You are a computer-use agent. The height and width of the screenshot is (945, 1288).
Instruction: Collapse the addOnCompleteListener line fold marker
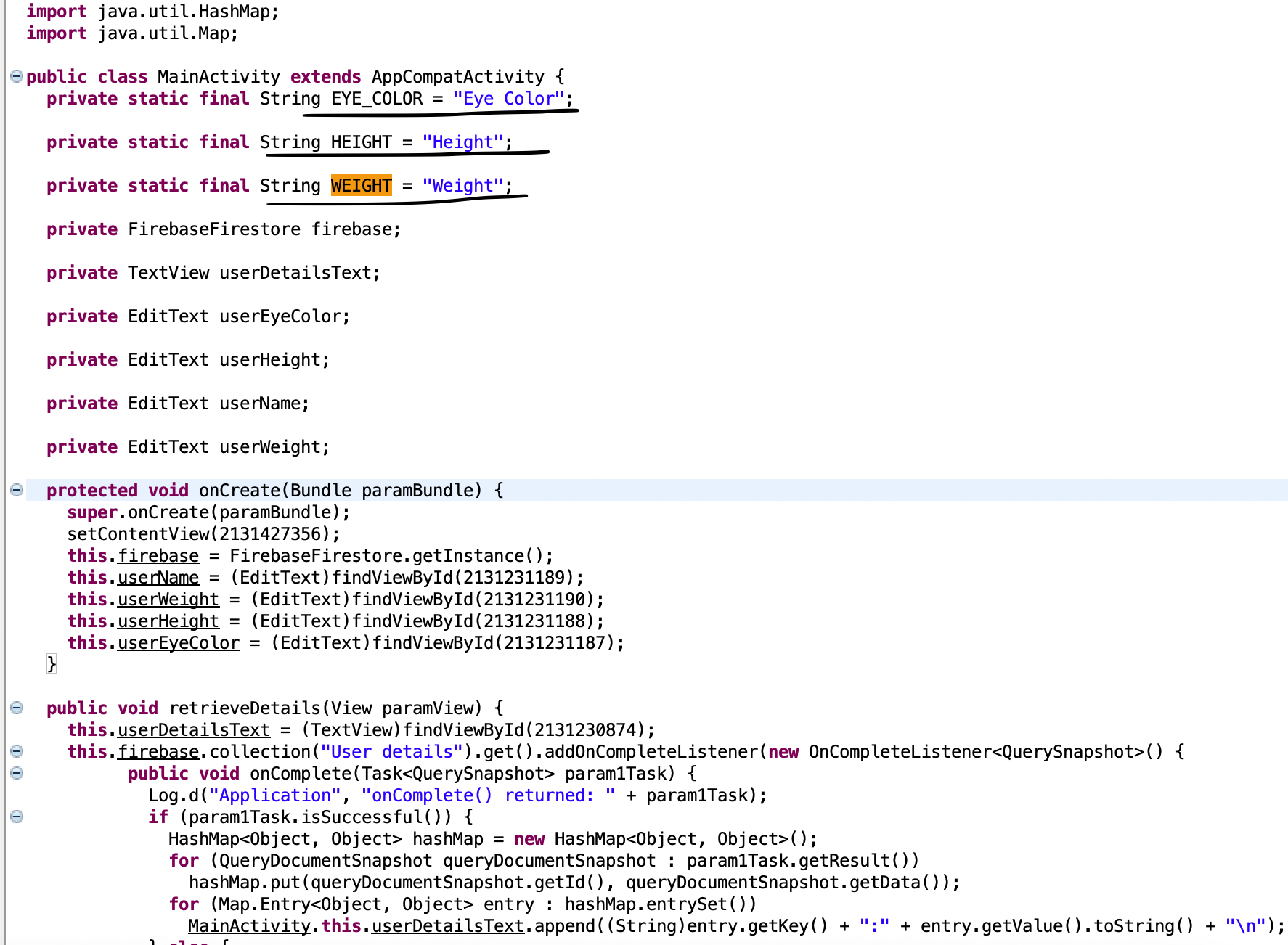tap(17, 751)
